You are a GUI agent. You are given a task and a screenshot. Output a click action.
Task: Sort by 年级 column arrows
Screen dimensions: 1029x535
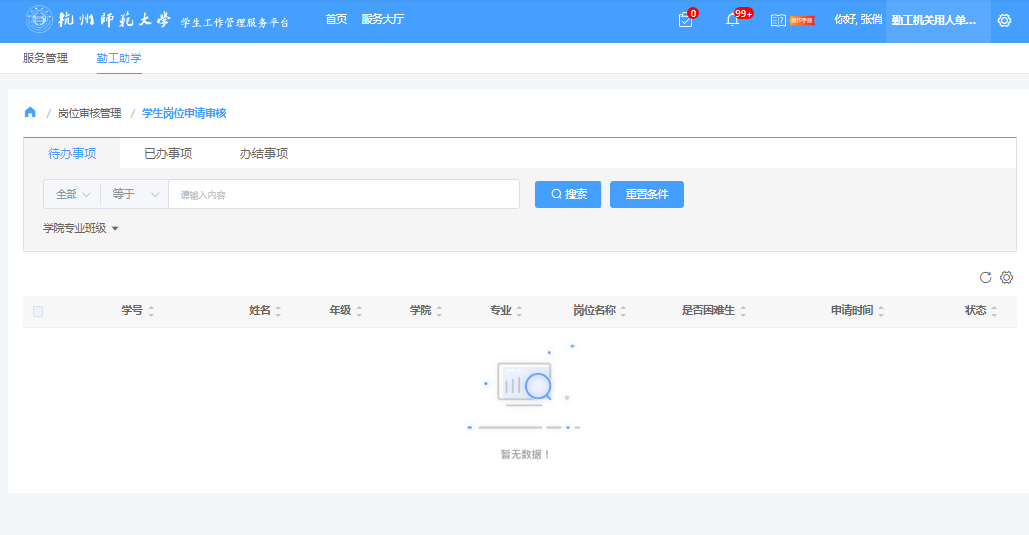(359, 312)
